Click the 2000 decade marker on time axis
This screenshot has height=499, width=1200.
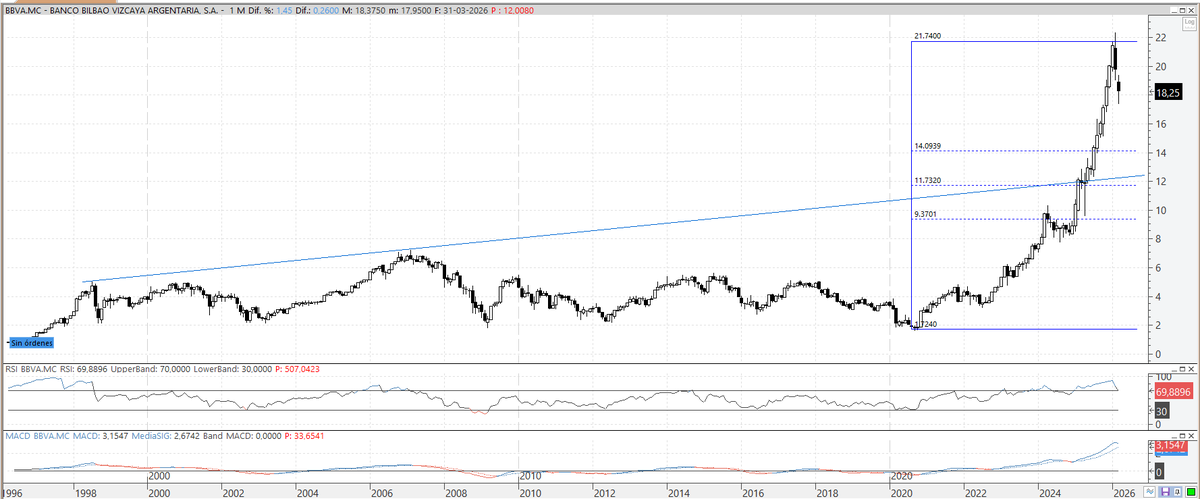tap(159, 476)
